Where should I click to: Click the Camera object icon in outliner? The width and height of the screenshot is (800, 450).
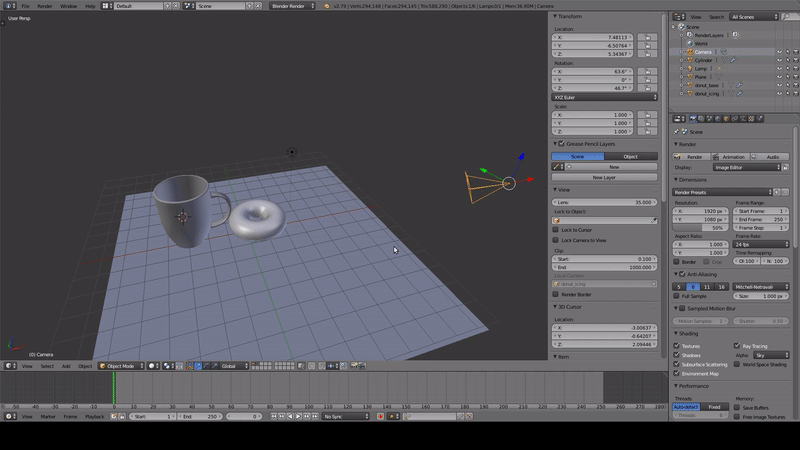tap(688, 51)
